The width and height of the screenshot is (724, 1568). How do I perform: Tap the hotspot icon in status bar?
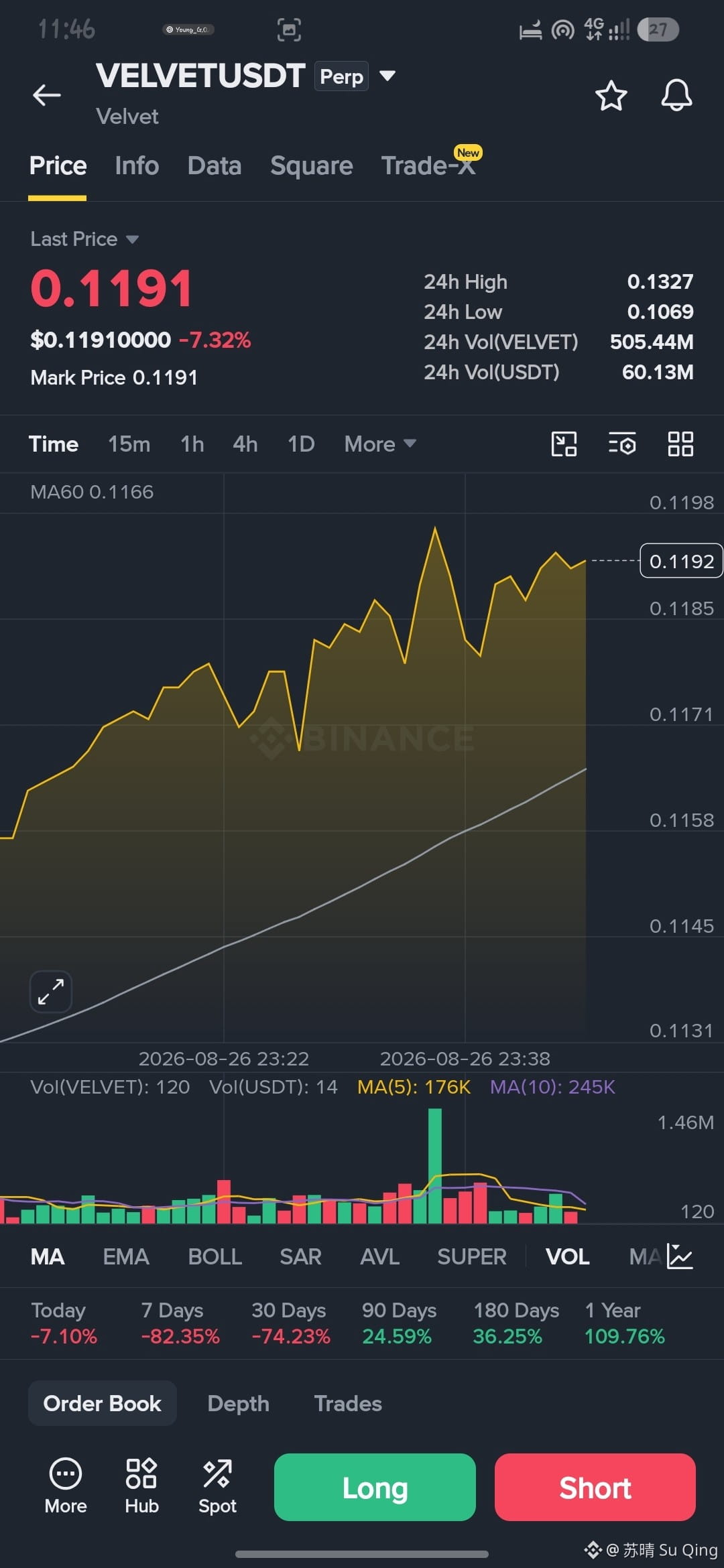click(x=563, y=29)
